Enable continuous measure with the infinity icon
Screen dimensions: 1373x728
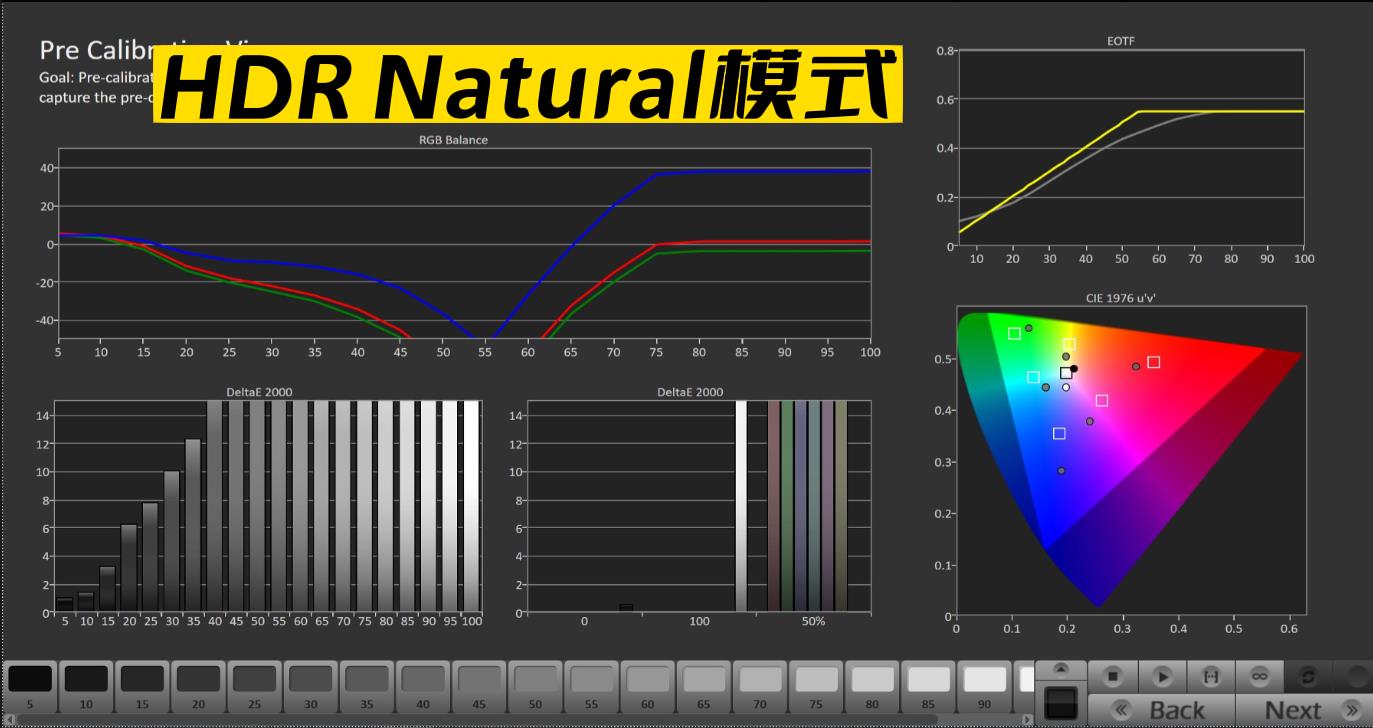tap(1260, 676)
